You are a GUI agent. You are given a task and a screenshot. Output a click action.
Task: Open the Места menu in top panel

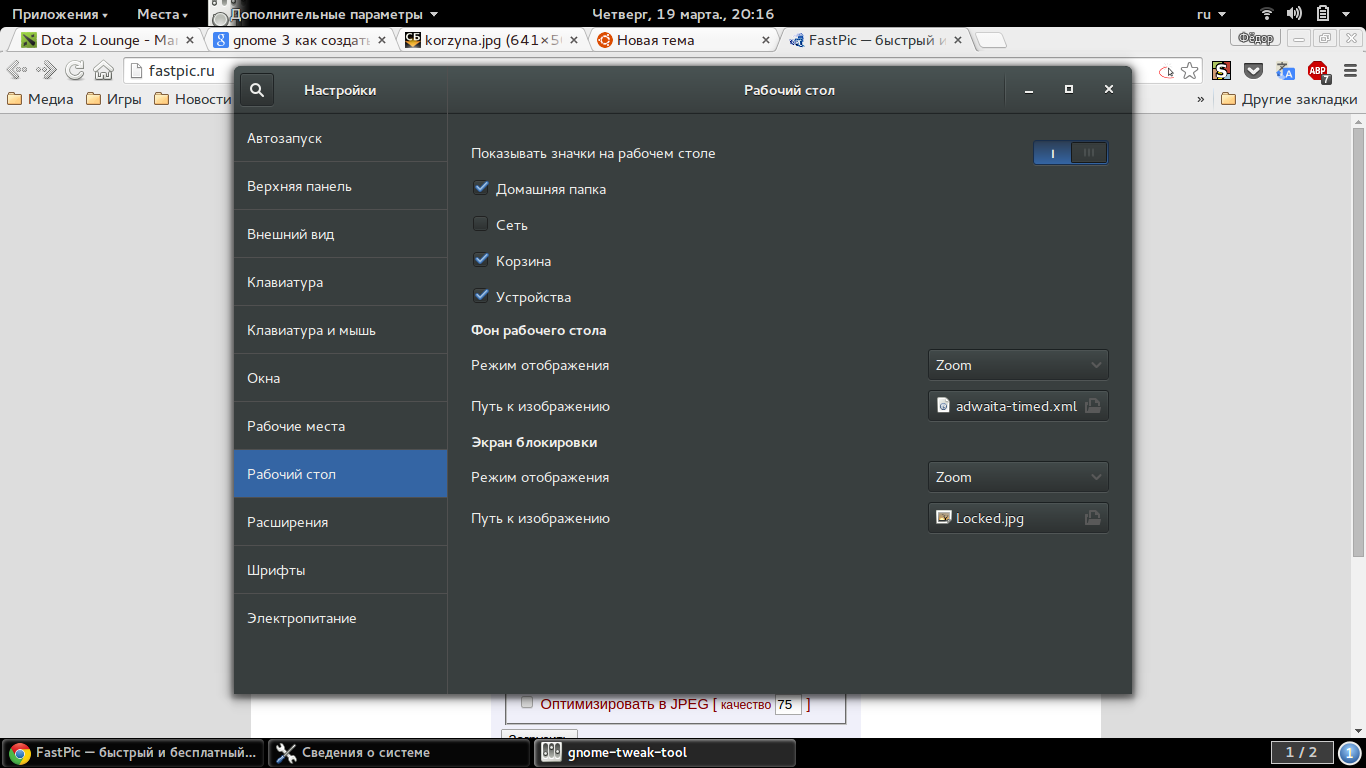click(x=162, y=14)
